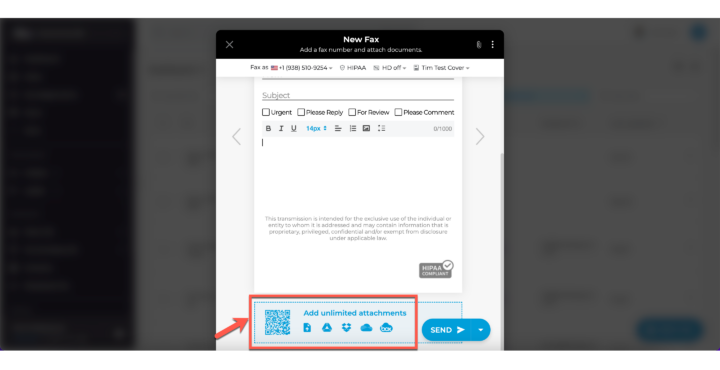Viewport: 720px width, 370px height.
Task: Click the Subject input field
Action: click(x=358, y=95)
